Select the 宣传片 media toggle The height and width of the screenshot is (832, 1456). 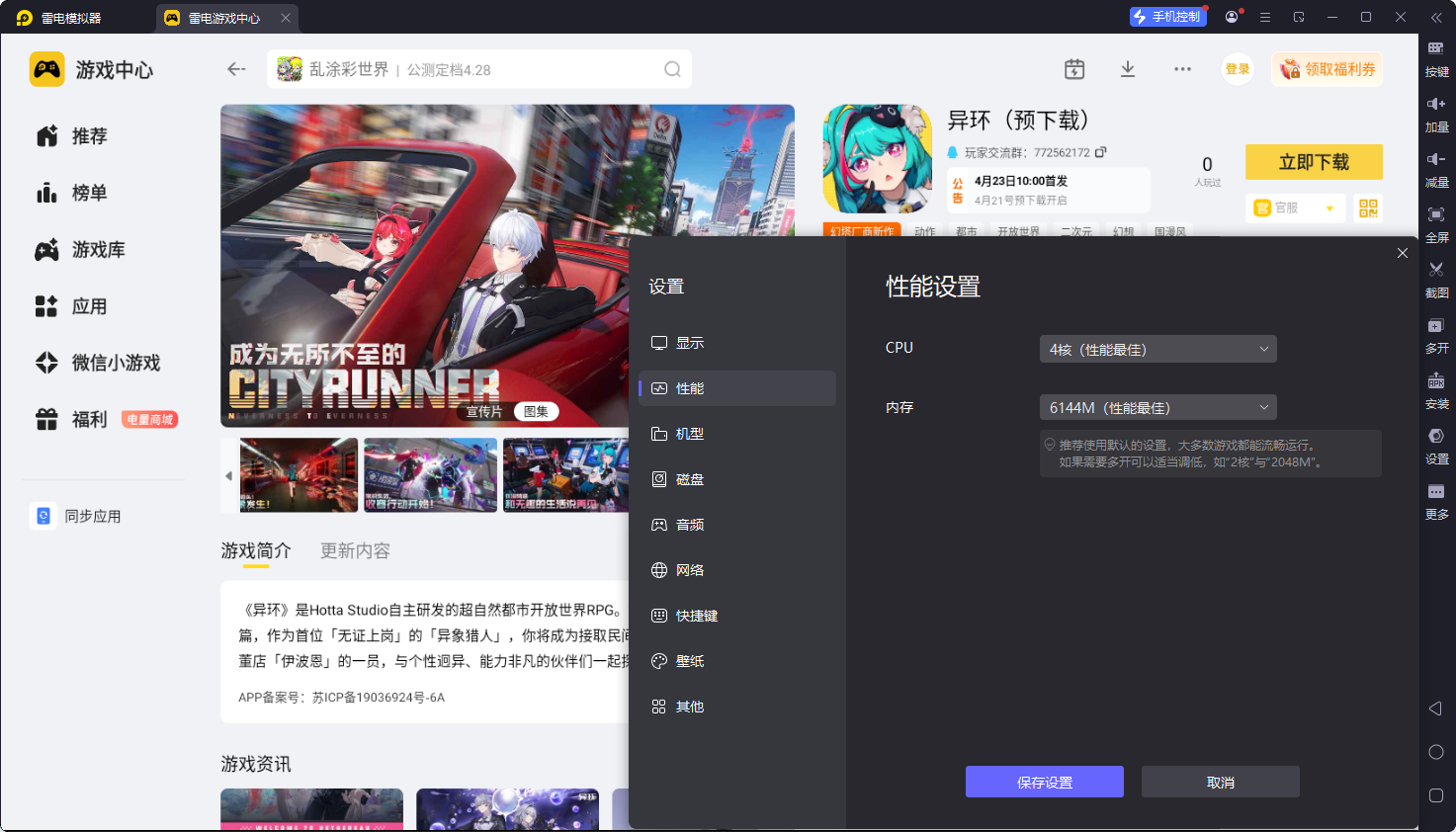coord(484,411)
